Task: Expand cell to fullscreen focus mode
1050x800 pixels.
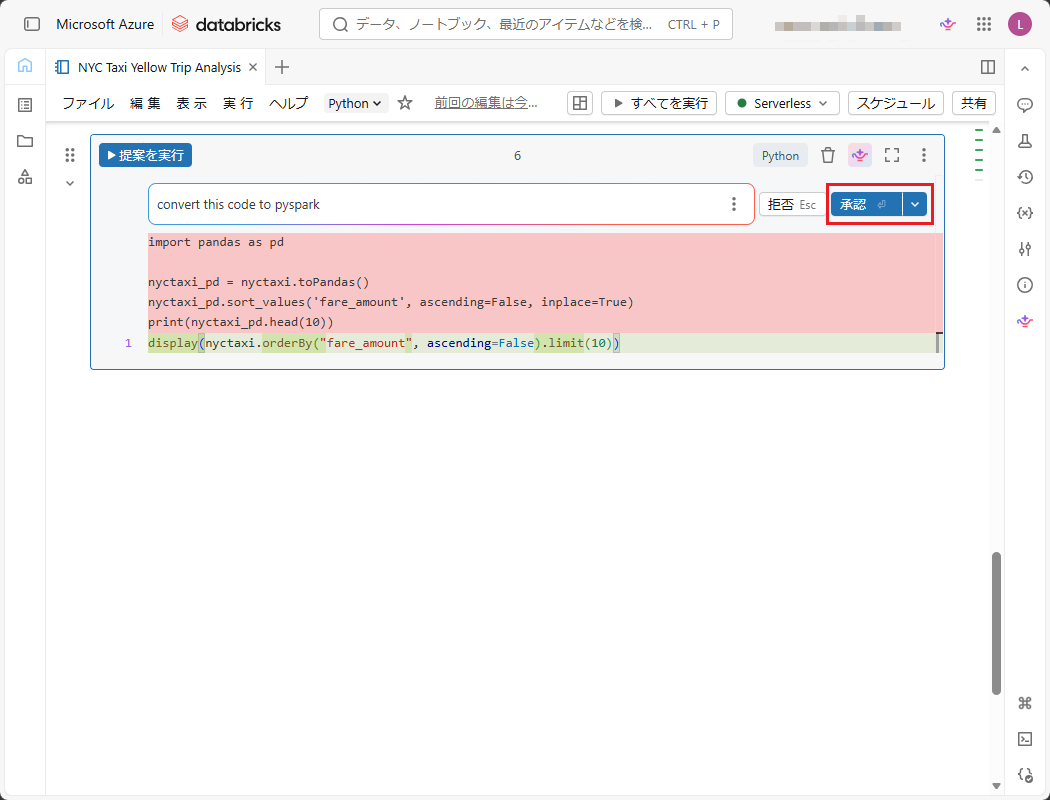Action: coord(892,155)
